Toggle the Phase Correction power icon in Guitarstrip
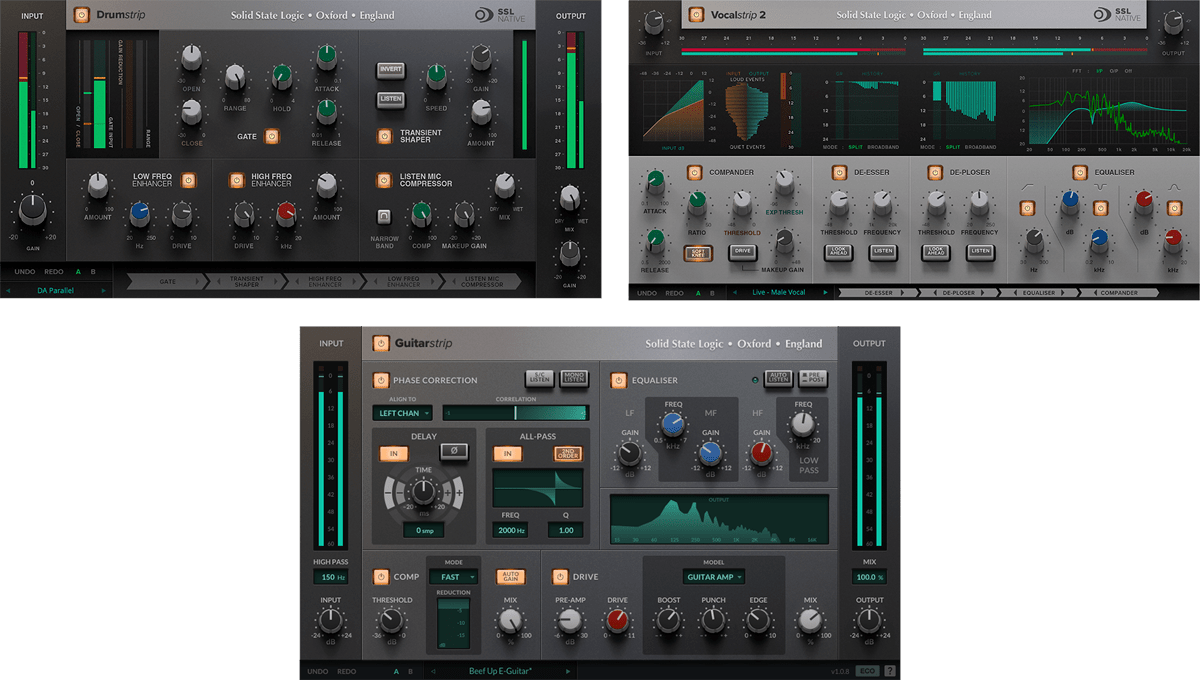 tap(380, 380)
